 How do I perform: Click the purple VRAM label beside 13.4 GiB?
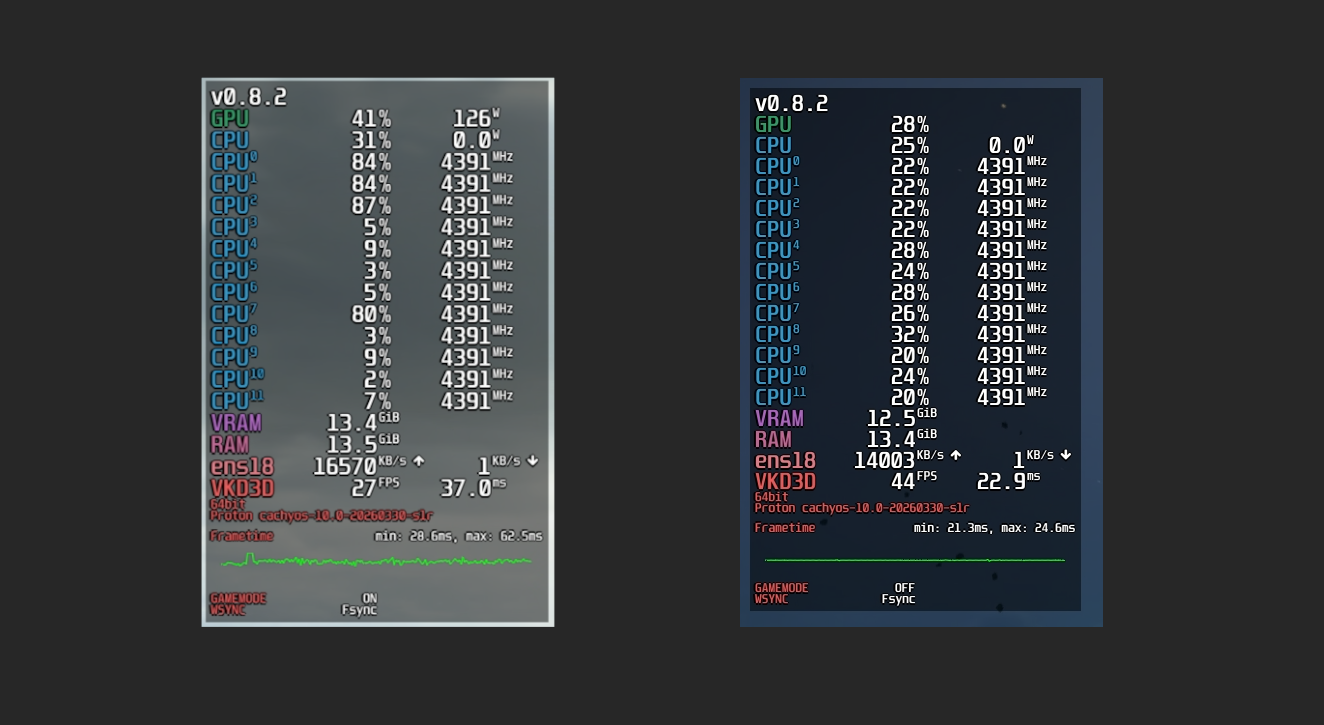coord(236,422)
